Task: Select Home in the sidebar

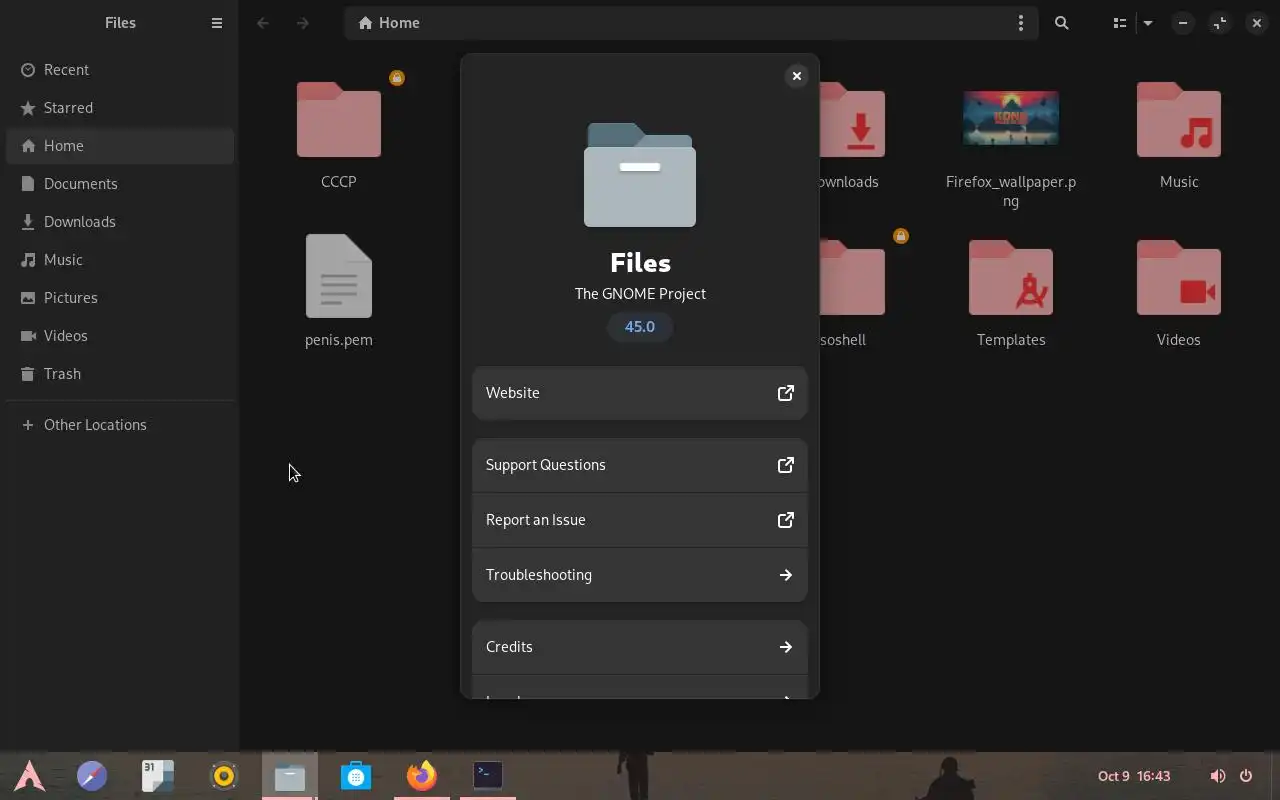Action: click(120, 146)
